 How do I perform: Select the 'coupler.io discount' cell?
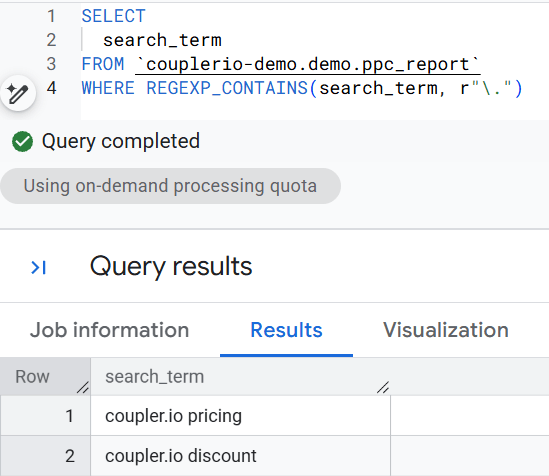pos(241,456)
